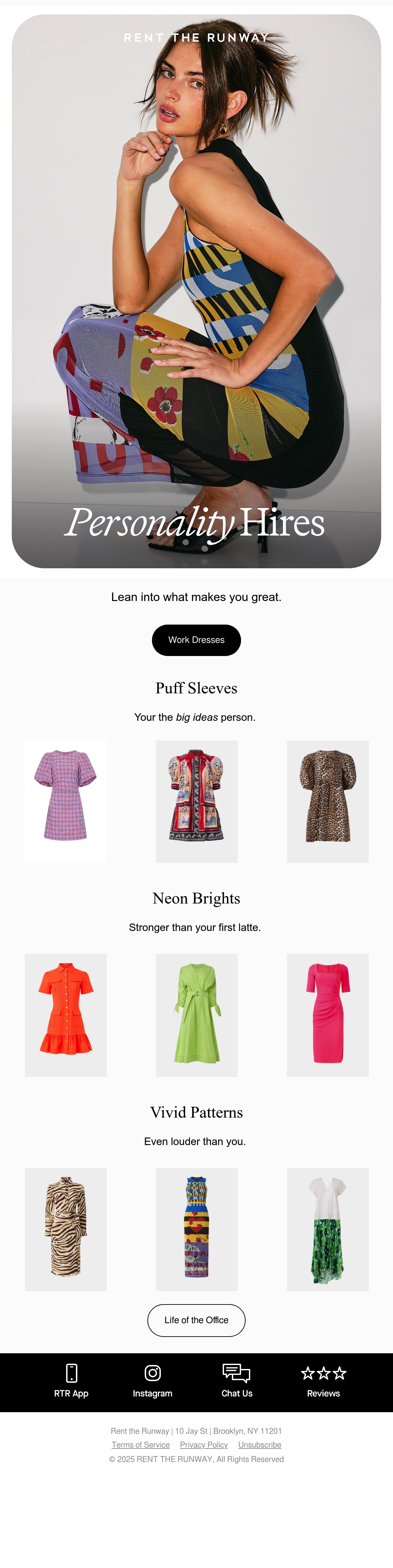Click the Unsubscribe link
393x1568 pixels.
click(260, 1445)
